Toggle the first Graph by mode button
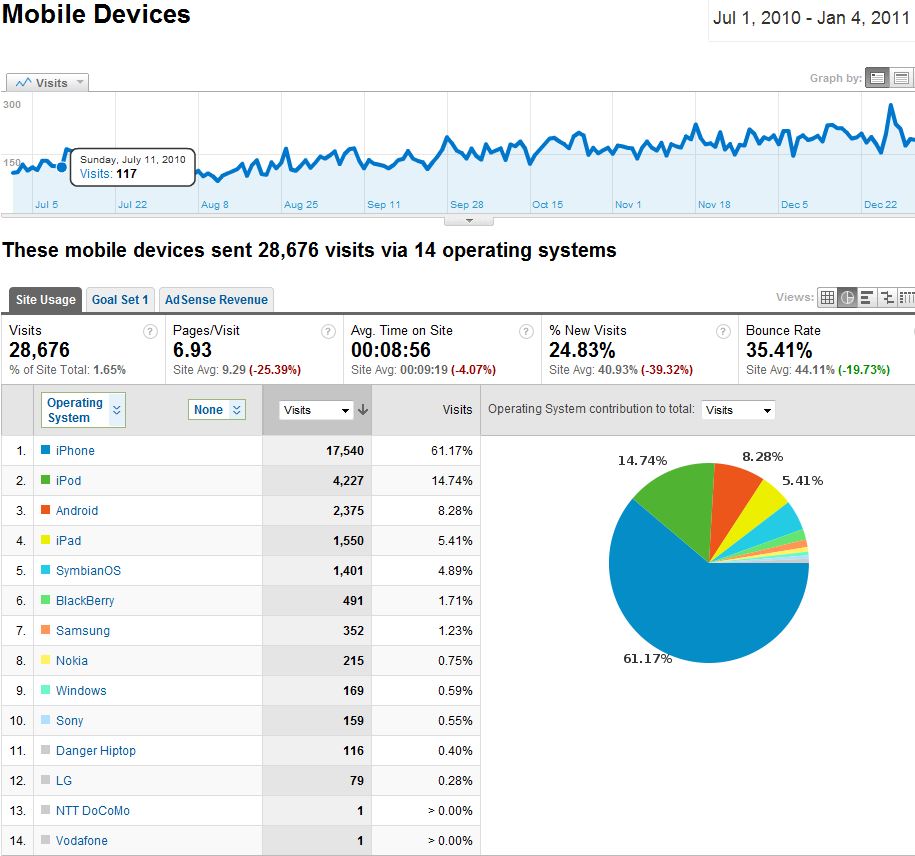This screenshot has height=856, width=915. click(877, 78)
